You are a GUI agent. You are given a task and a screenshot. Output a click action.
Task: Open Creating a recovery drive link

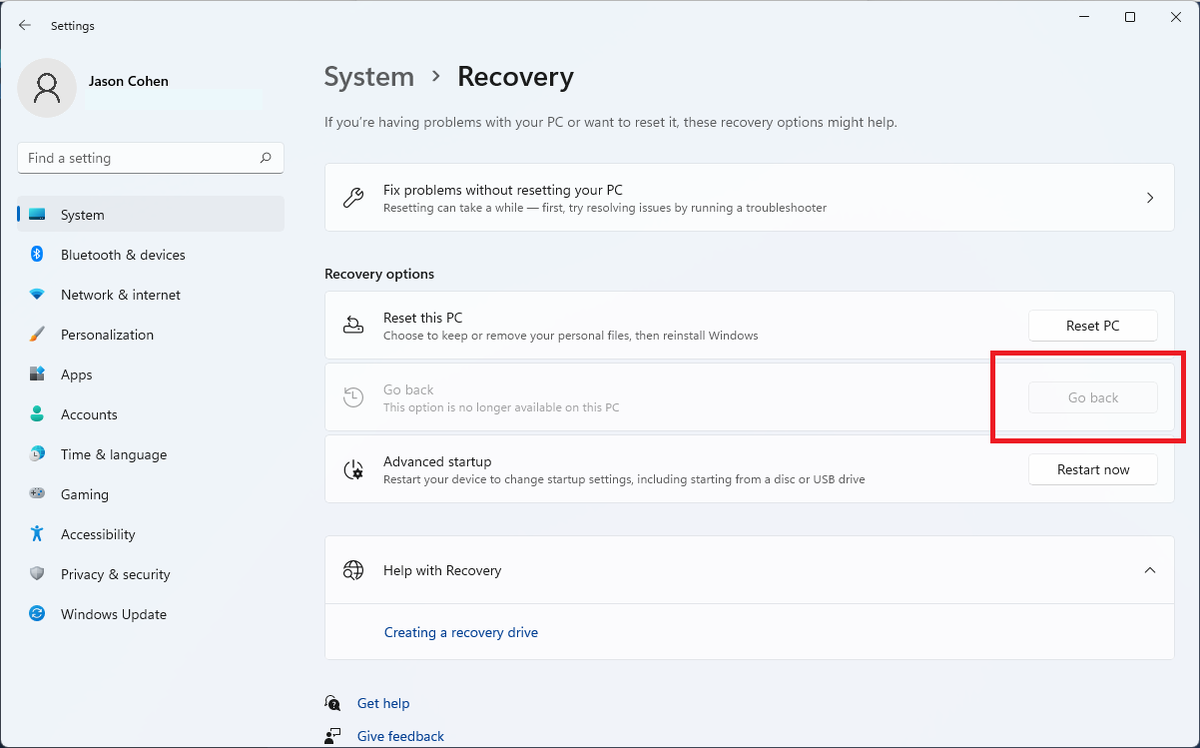[x=461, y=632]
